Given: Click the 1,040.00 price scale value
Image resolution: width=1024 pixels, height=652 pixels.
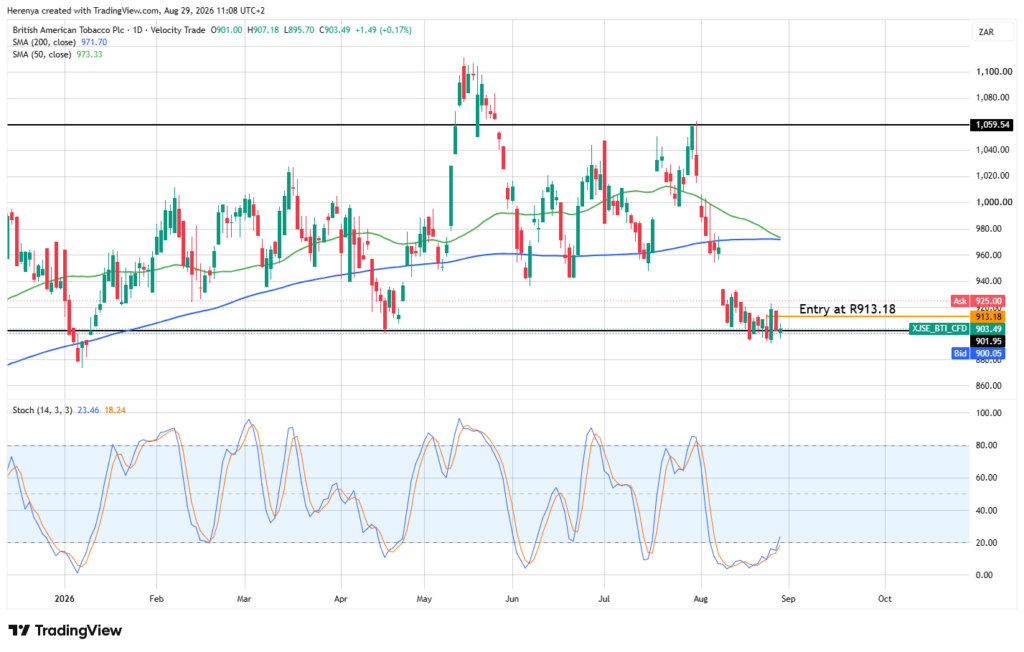Looking at the screenshot, I should pyautogui.click(x=994, y=150).
